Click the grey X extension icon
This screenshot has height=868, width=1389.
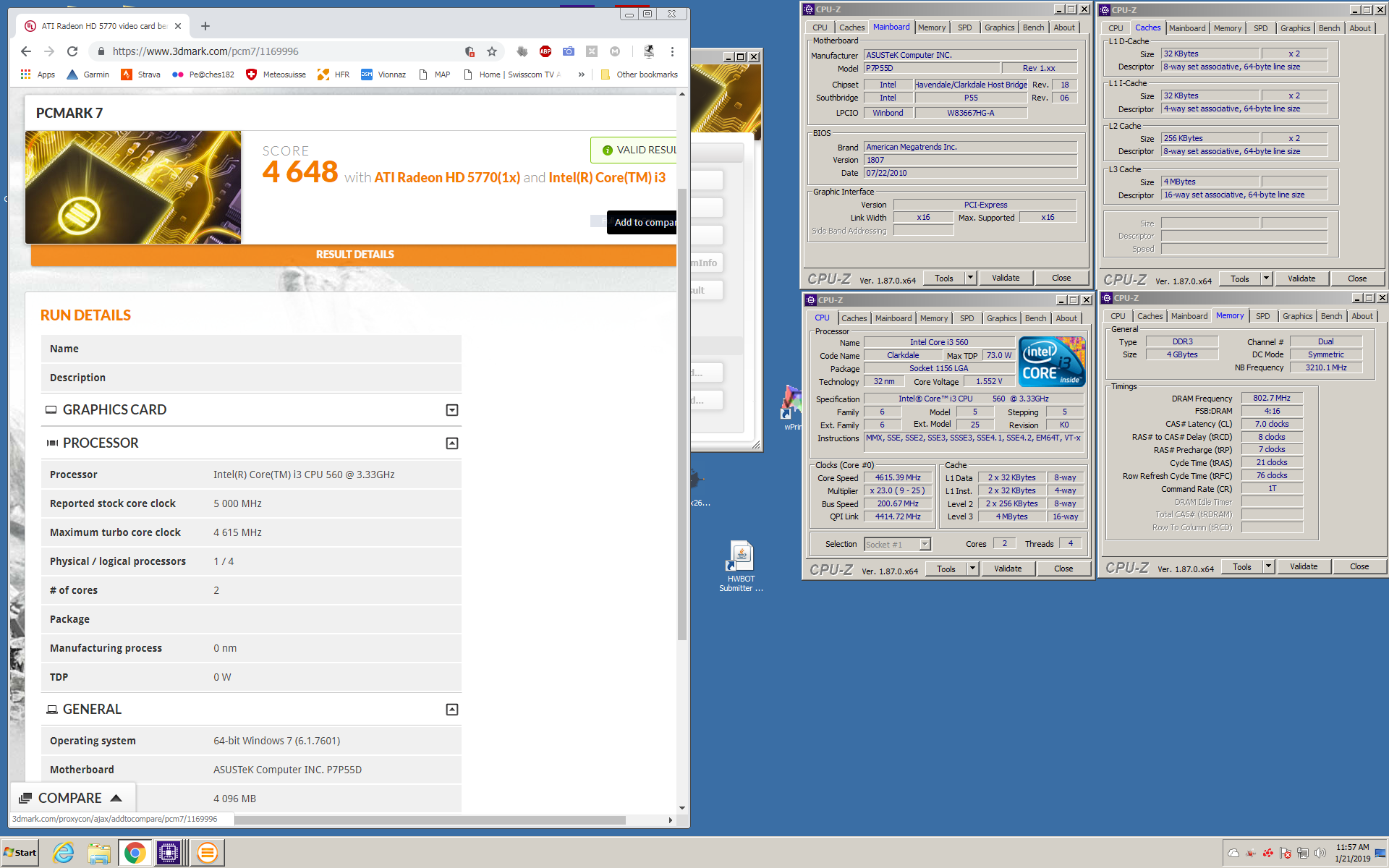[x=592, y=51]
